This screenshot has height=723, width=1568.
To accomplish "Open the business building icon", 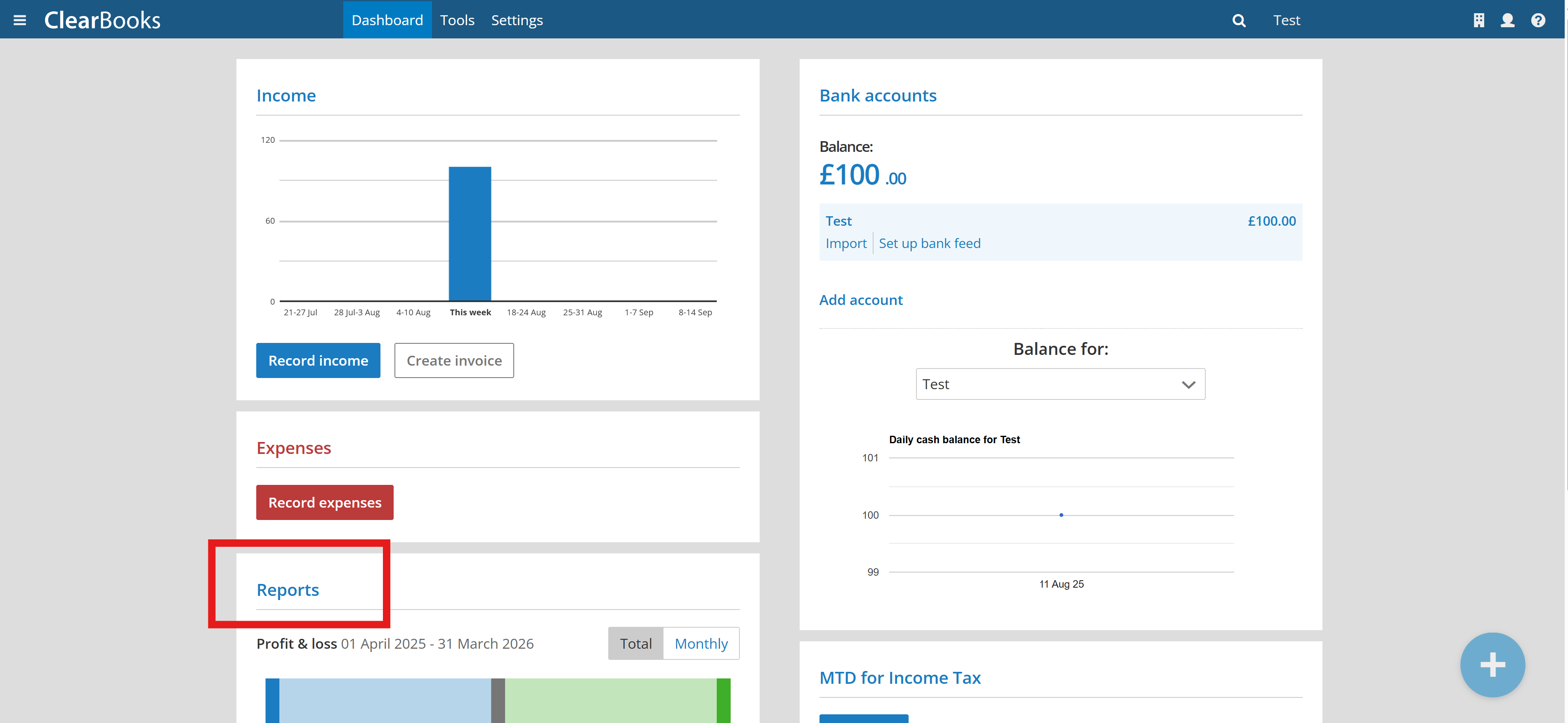I will (1478, 21).
